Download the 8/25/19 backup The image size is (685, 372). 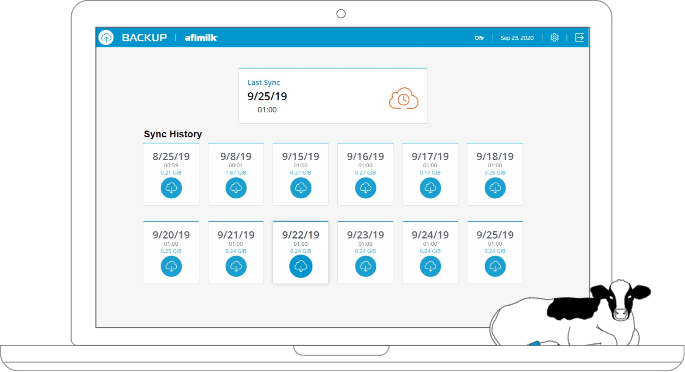(171, 188)
